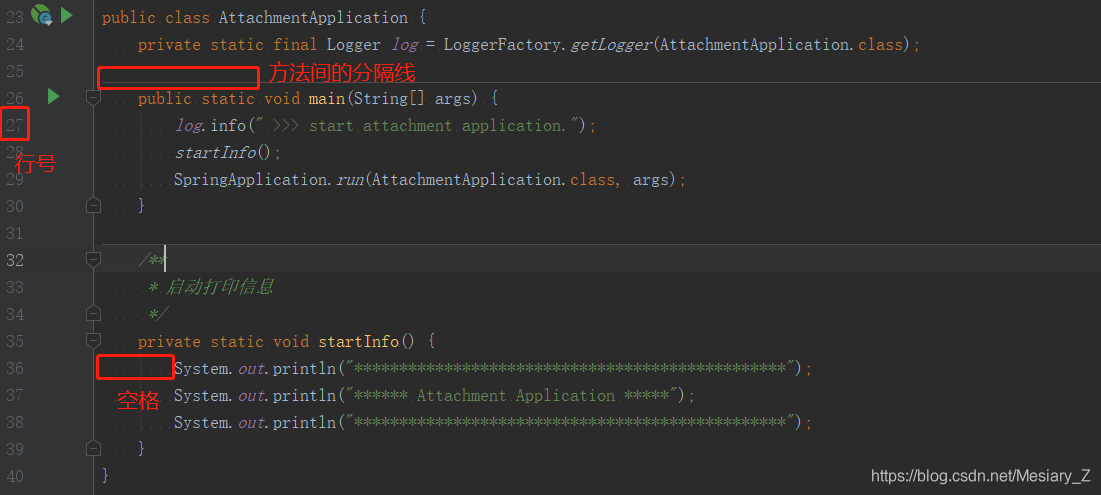
Task: Click AttachmentApplication.class argument on line 29
Action: [494, 179]
